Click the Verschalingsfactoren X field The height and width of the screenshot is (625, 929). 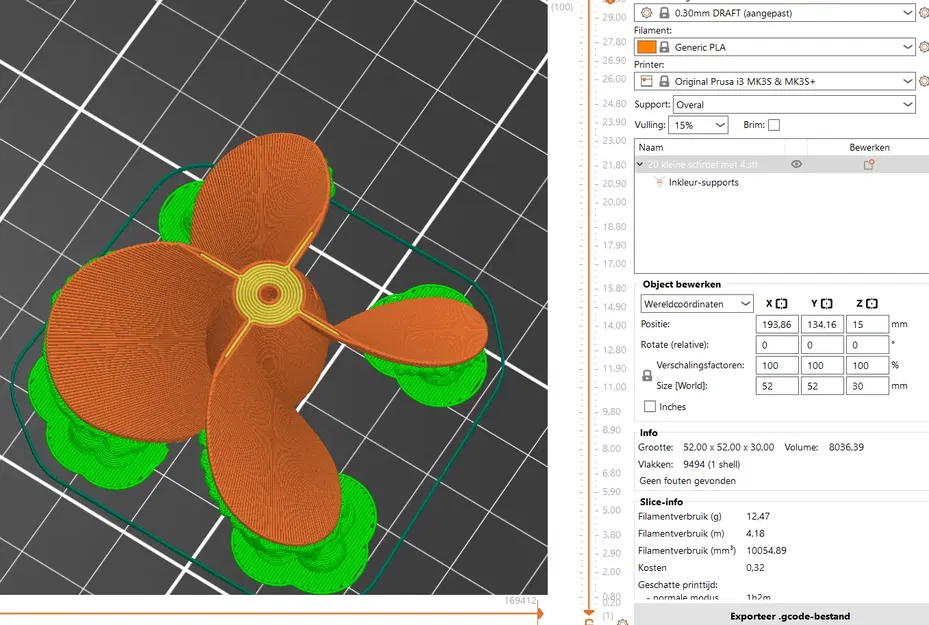click(x=777, y=365)
